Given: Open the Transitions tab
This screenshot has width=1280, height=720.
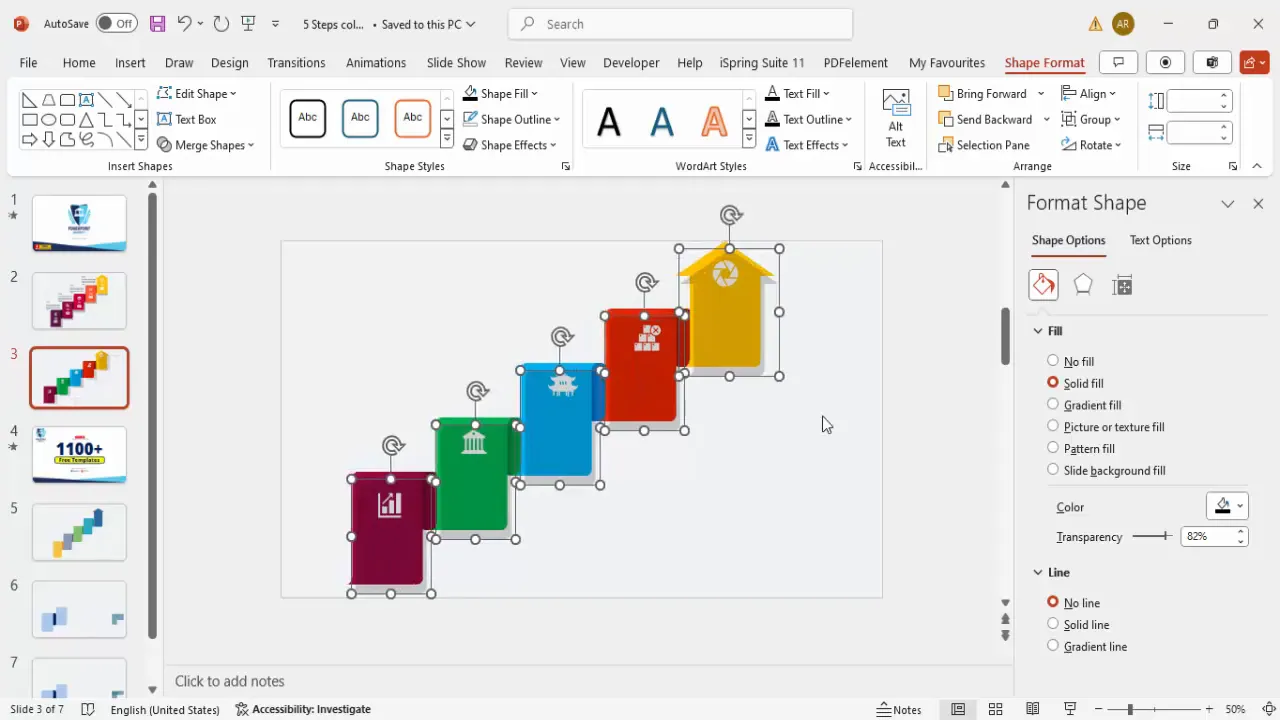Looking at the screenshot, I should [x=296, y=62].
